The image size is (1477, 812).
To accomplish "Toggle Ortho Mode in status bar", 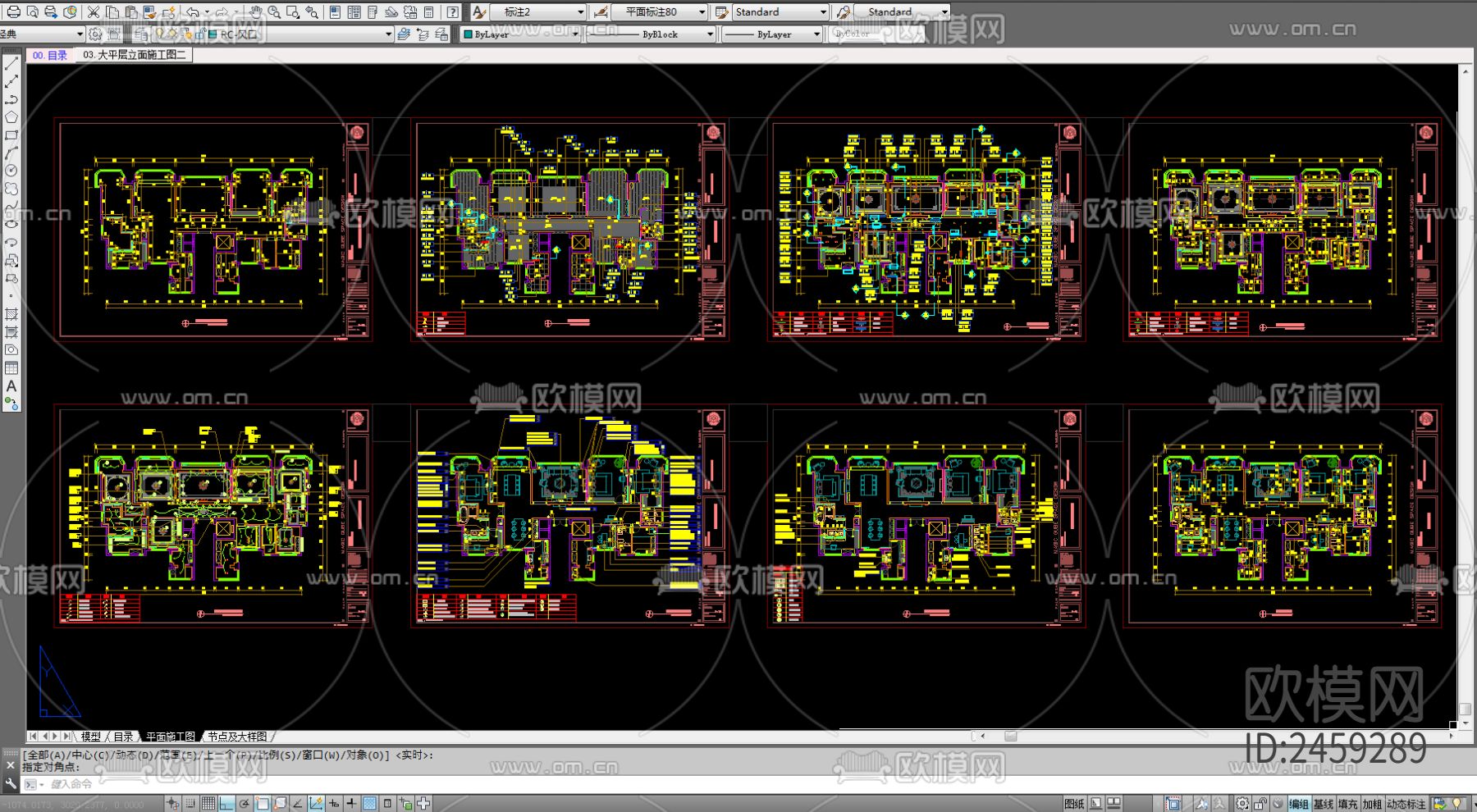I will point(226,804).
